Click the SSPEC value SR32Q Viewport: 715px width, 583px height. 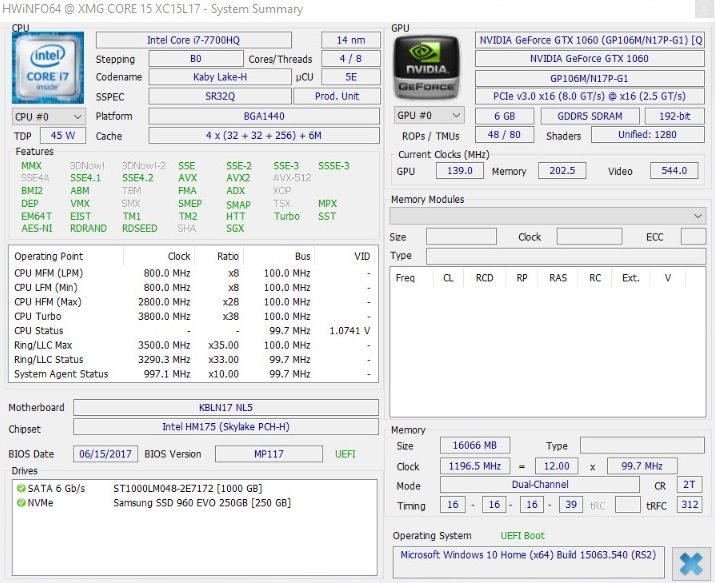tap(220, 96)
